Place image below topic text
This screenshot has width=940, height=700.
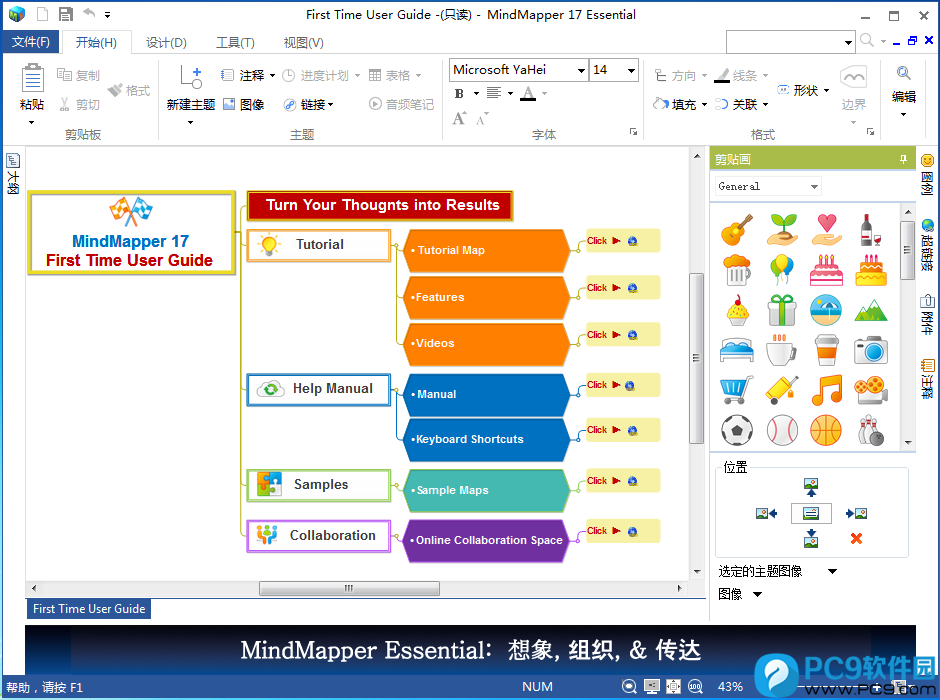811,538
